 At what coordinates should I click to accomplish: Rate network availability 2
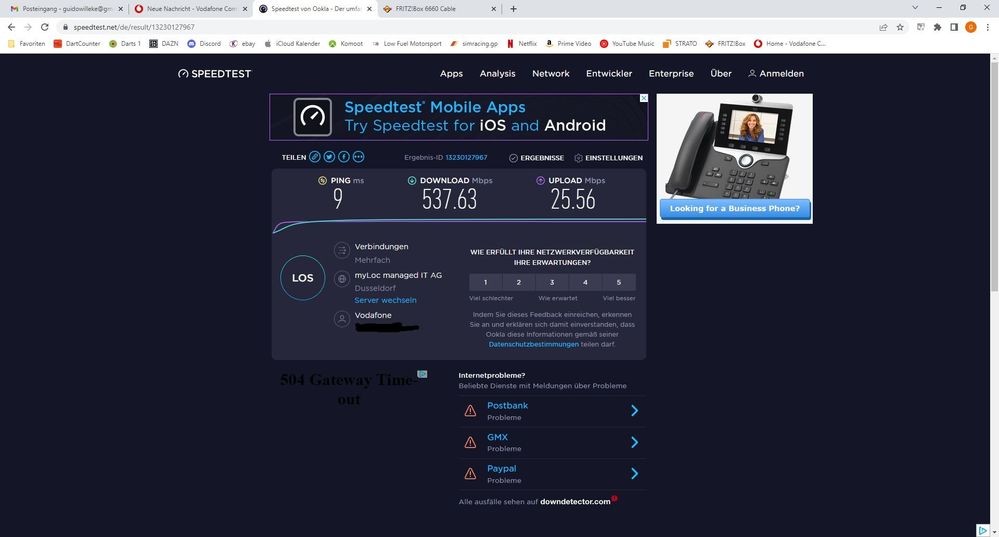[x=519, y=282]
